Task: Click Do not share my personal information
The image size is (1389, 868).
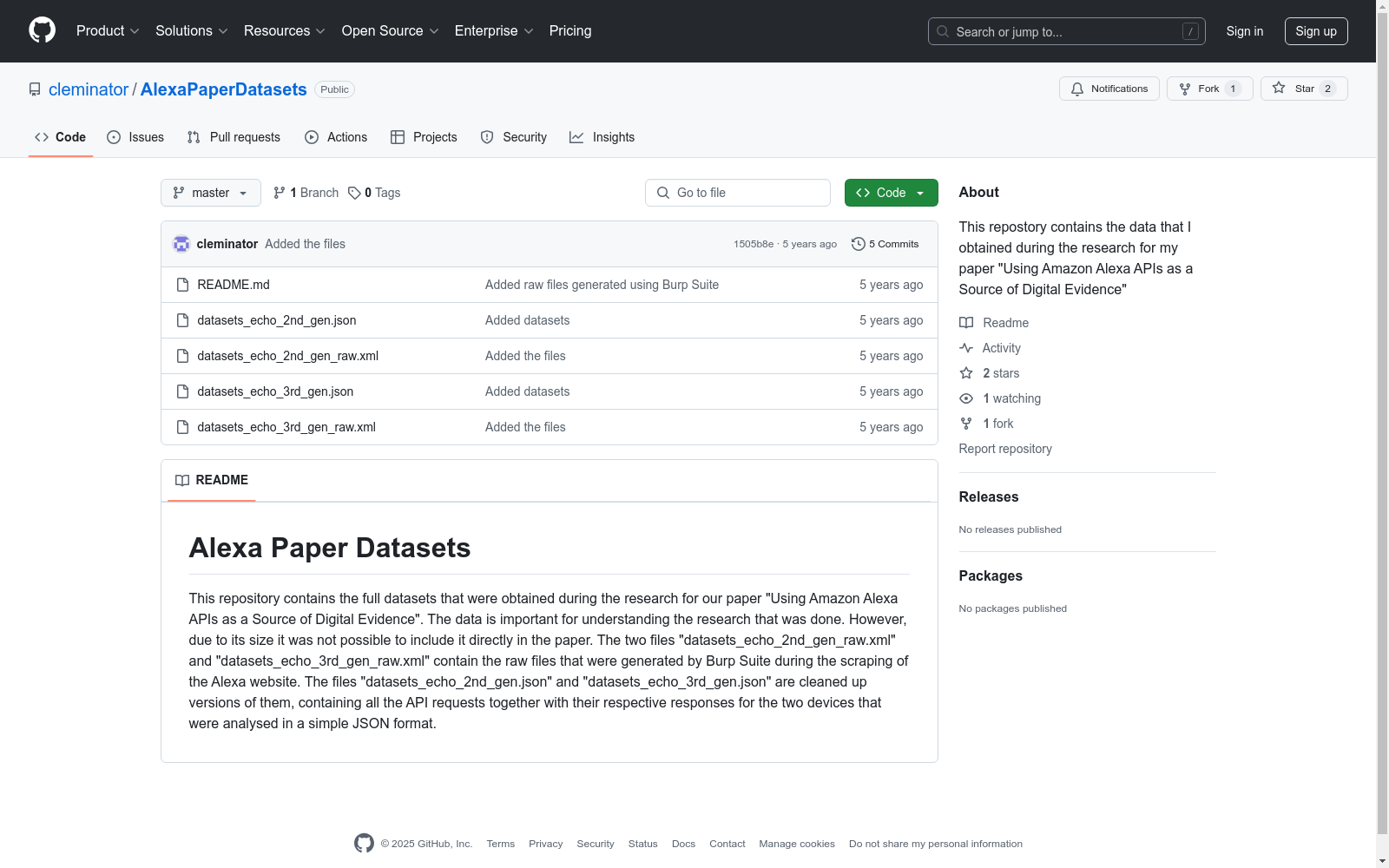Action: point(936,844)
